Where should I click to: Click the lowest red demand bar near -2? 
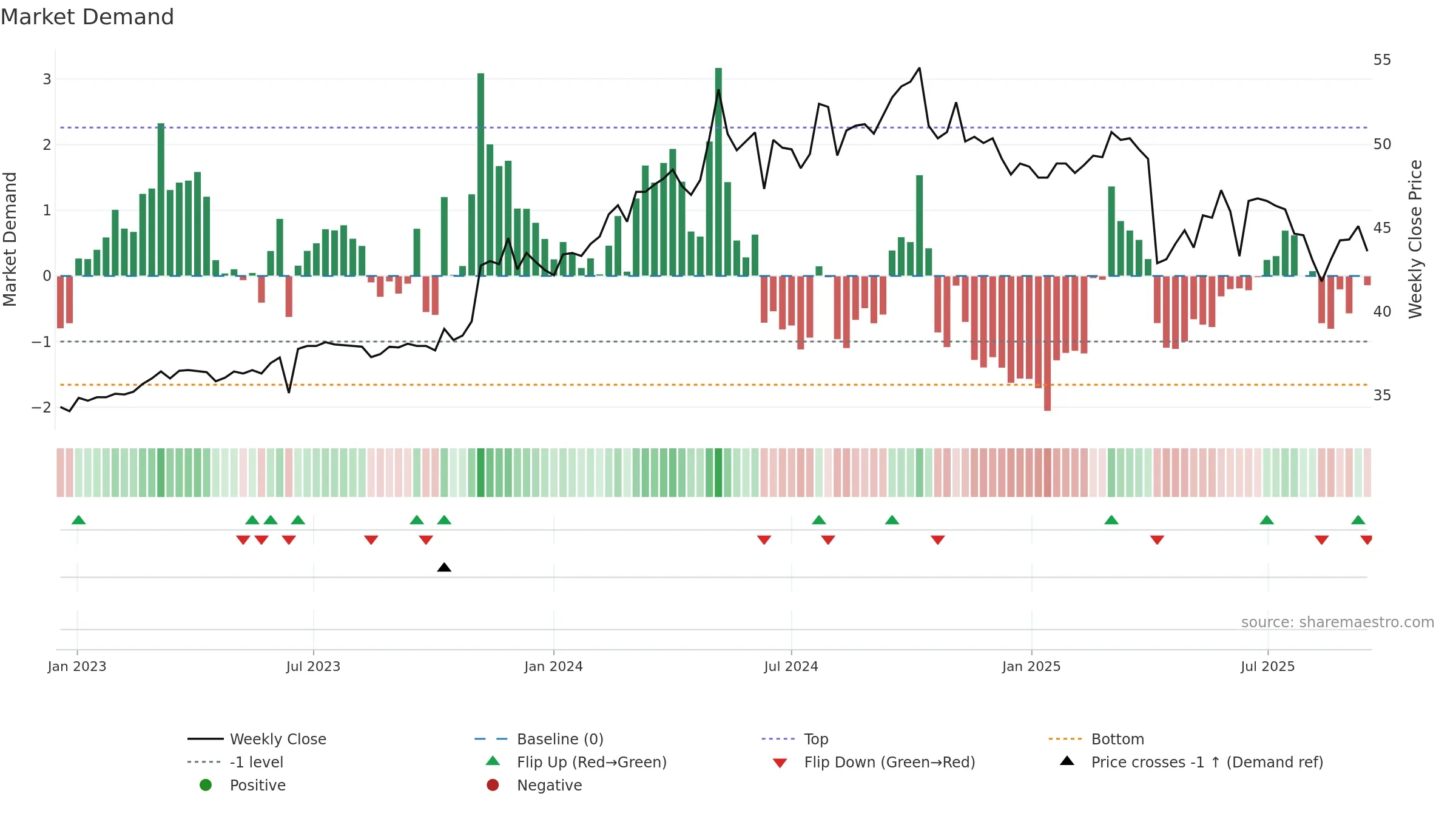pos(1047,343)
